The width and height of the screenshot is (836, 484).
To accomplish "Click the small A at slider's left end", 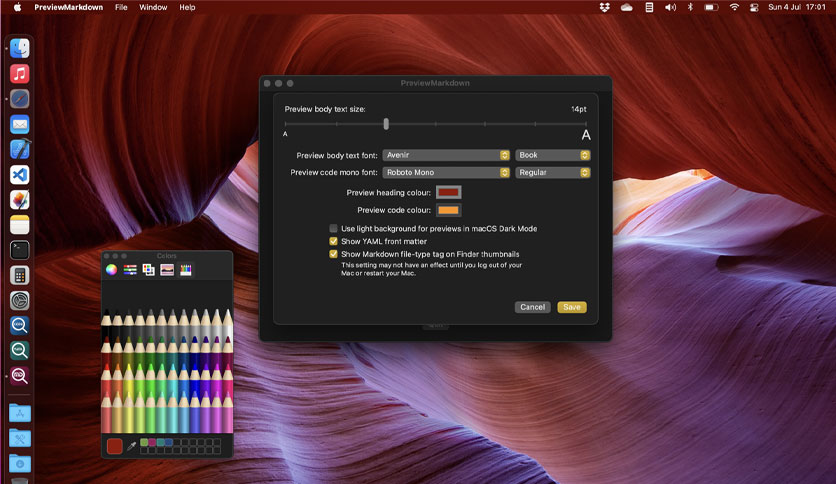I will (x=285, y=134).
